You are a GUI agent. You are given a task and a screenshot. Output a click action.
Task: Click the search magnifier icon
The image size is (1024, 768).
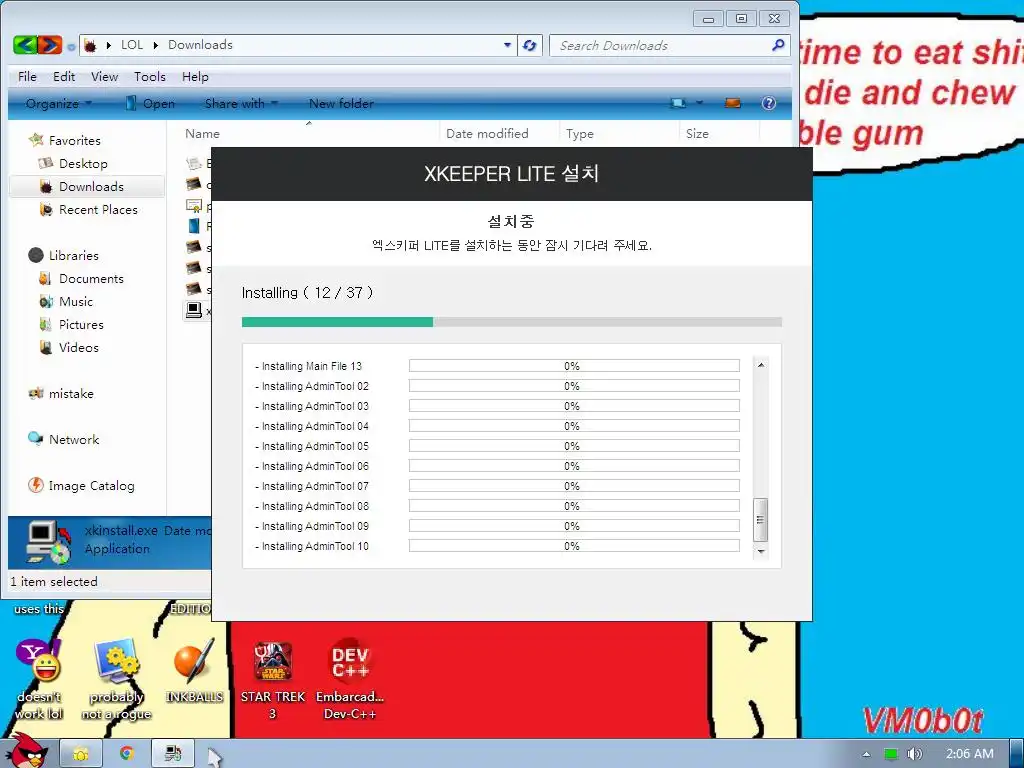778,45
